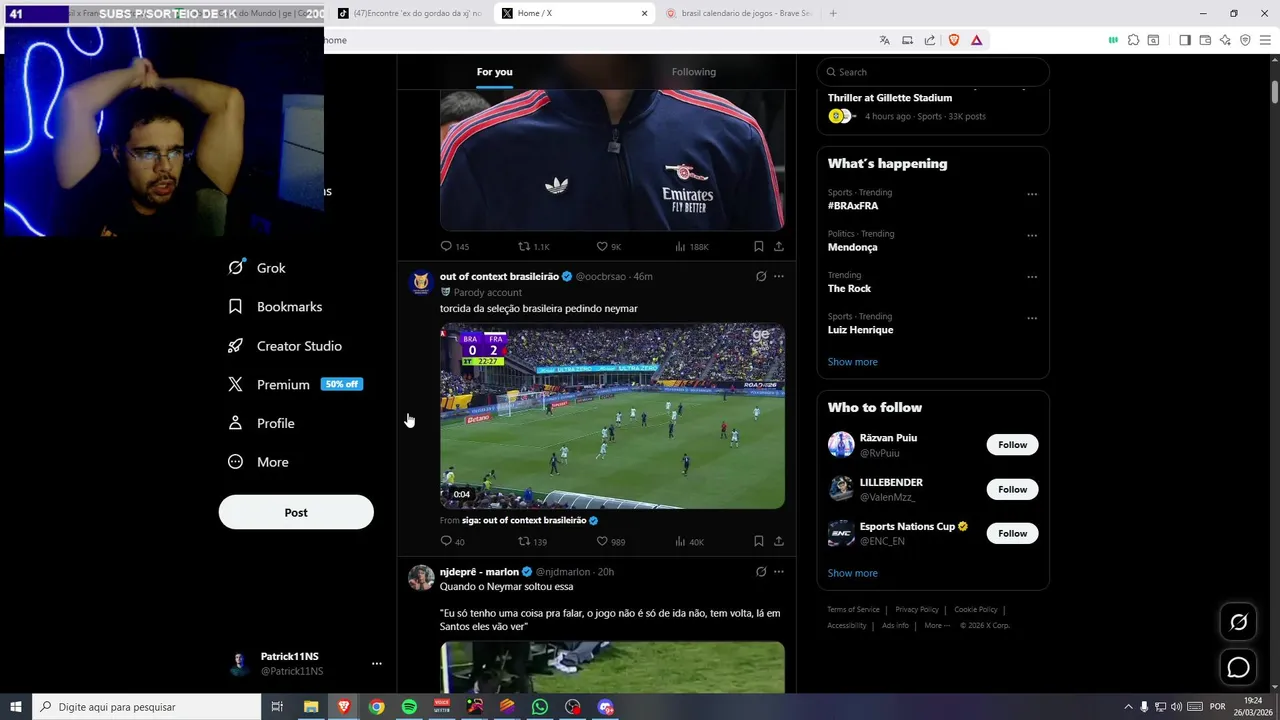Switch to the Following tab

[x=694, y=72]
